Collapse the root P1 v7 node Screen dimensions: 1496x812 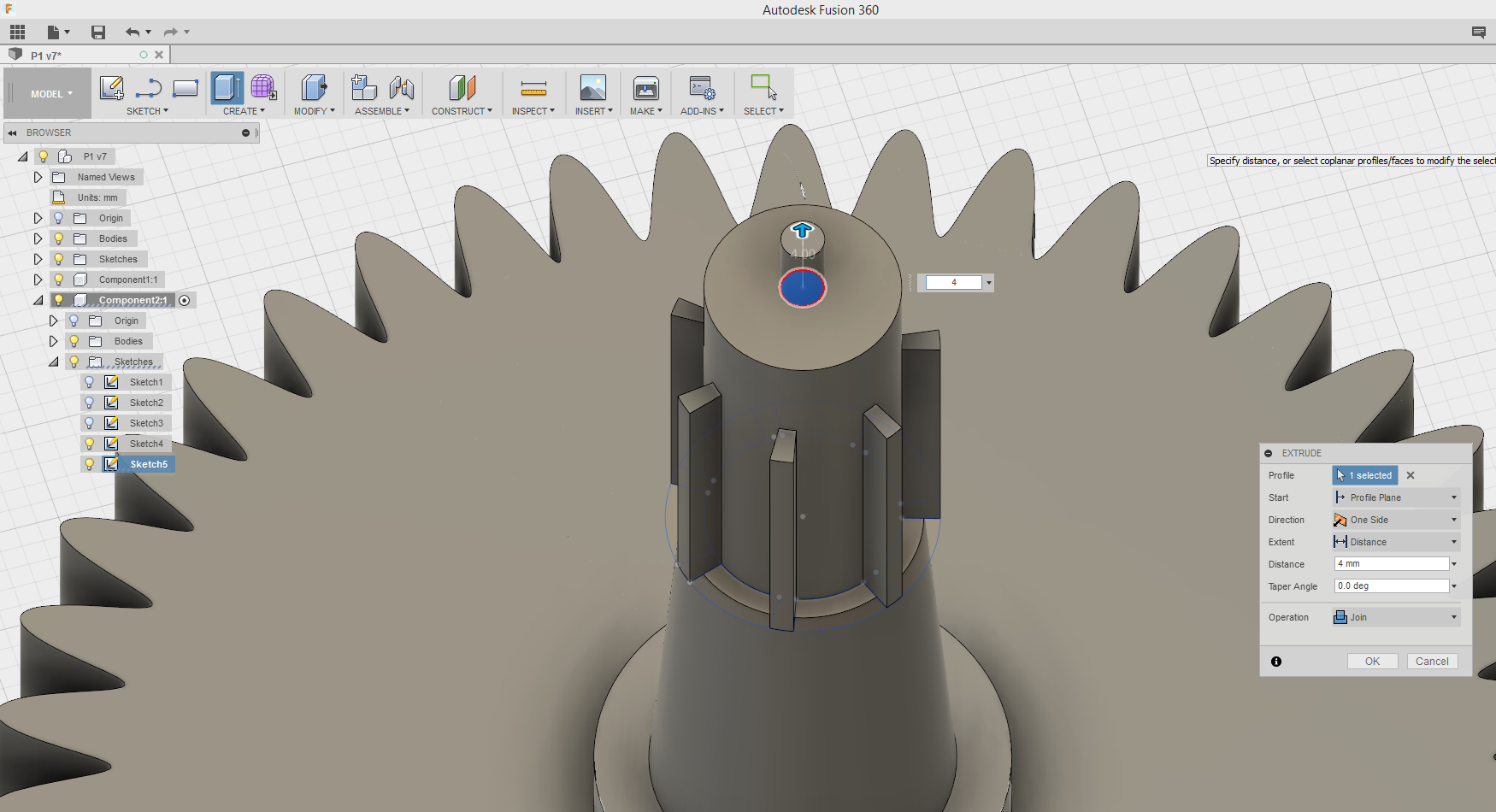click(23, 156)
